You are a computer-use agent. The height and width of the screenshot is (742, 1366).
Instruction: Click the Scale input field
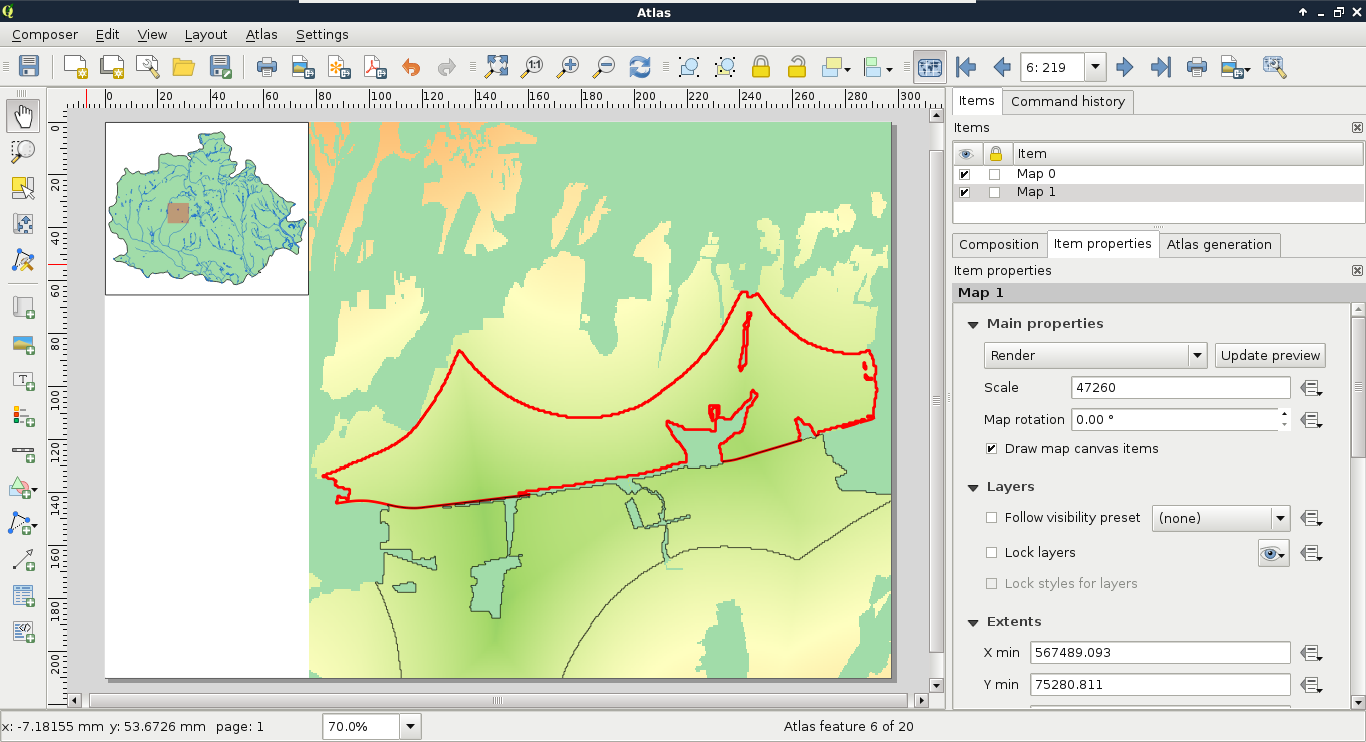[x=1180, y=388]
